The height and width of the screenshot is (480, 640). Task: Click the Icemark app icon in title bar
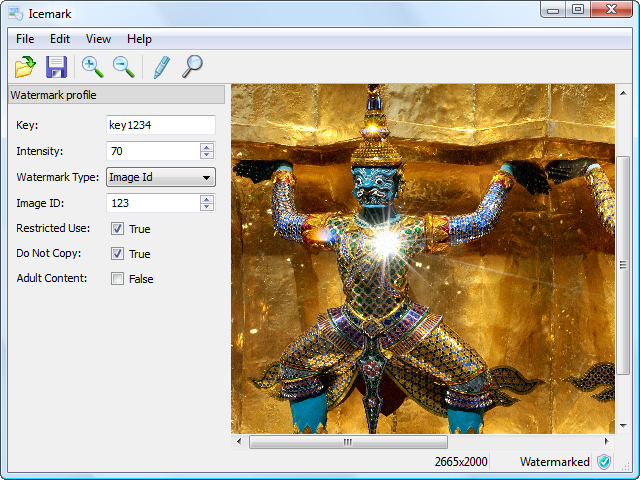pos(16,13)
